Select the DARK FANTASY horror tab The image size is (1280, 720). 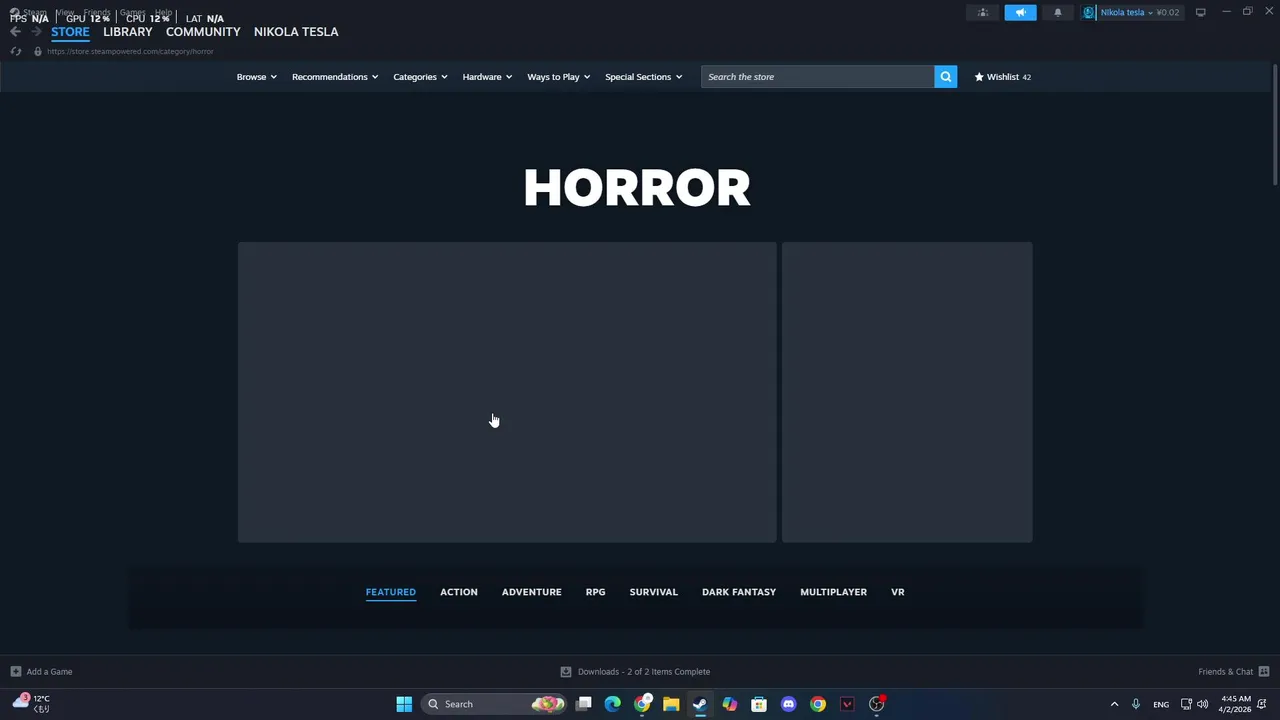739,592
